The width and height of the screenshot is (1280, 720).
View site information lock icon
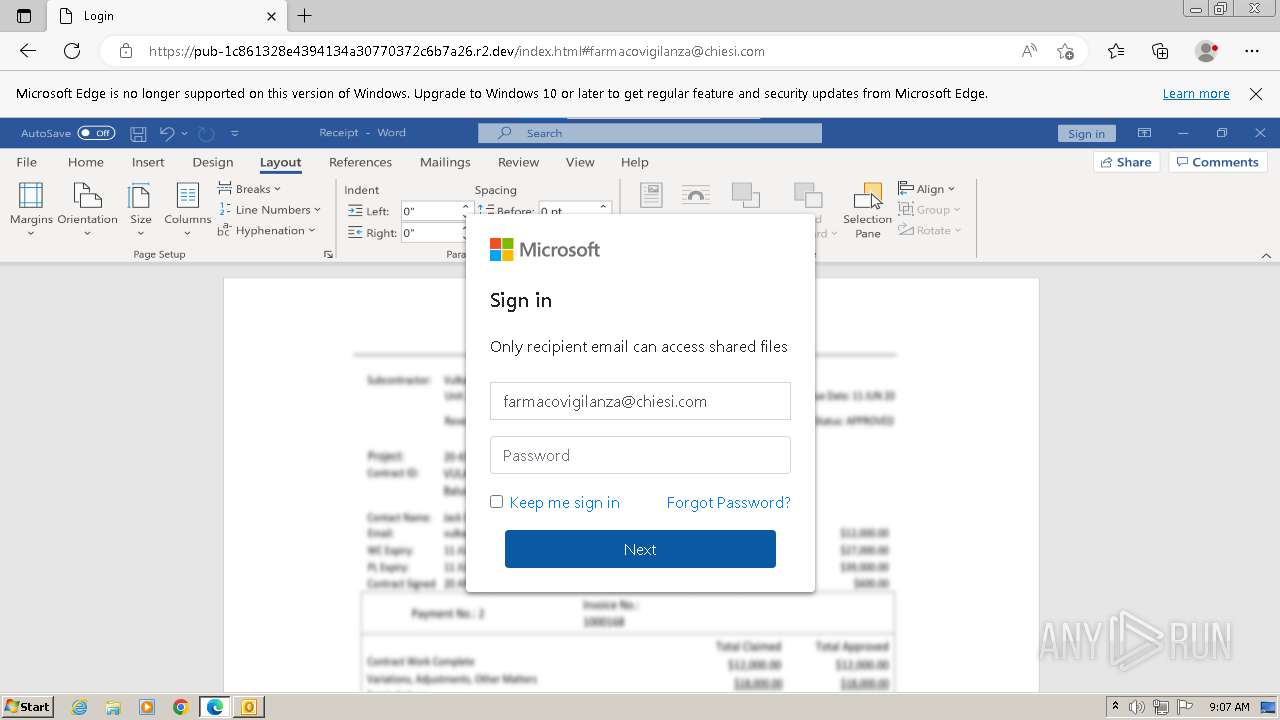[x=126, y=51]
